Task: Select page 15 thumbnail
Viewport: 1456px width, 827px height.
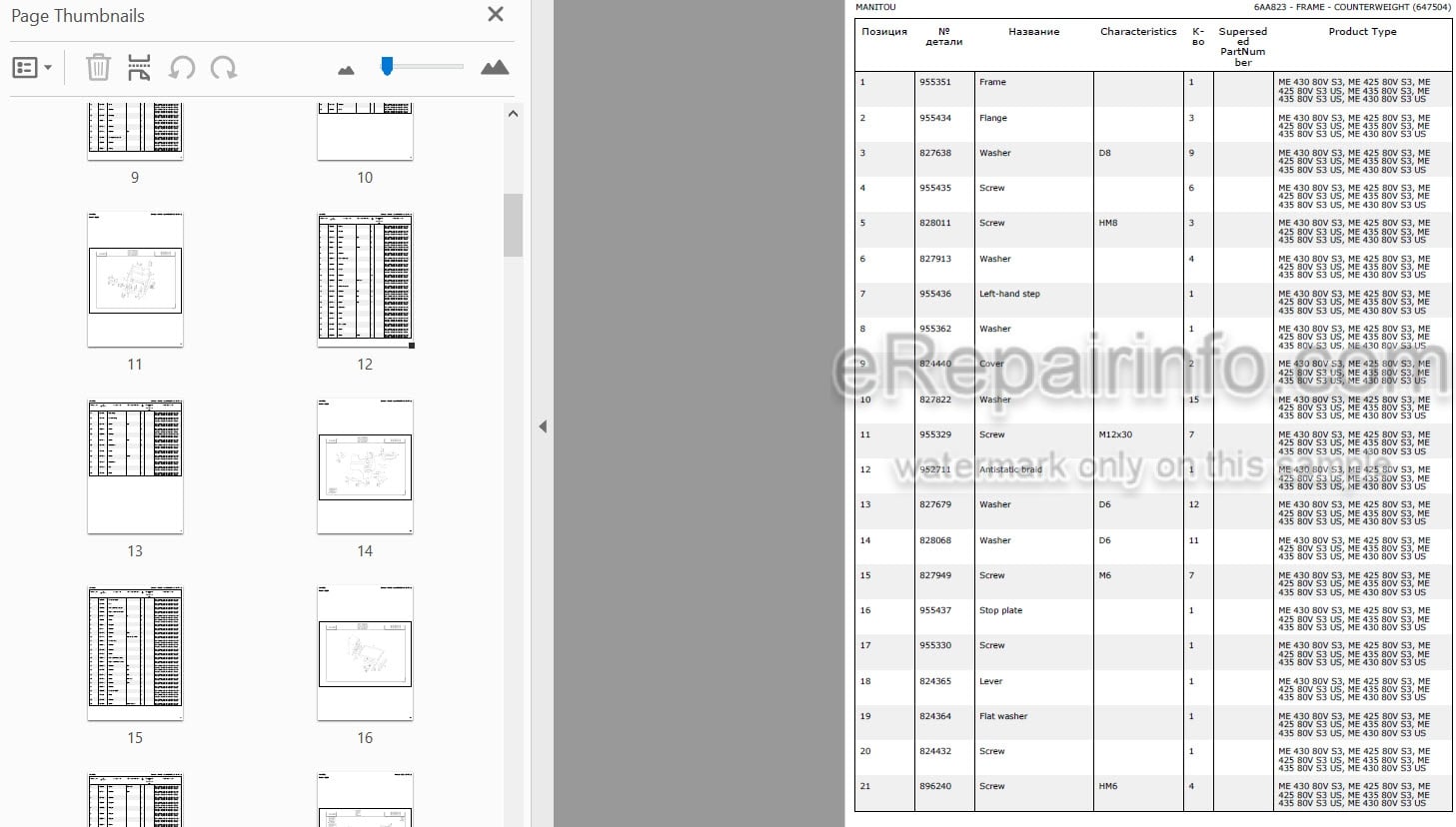Action: [x=135, y=653]
